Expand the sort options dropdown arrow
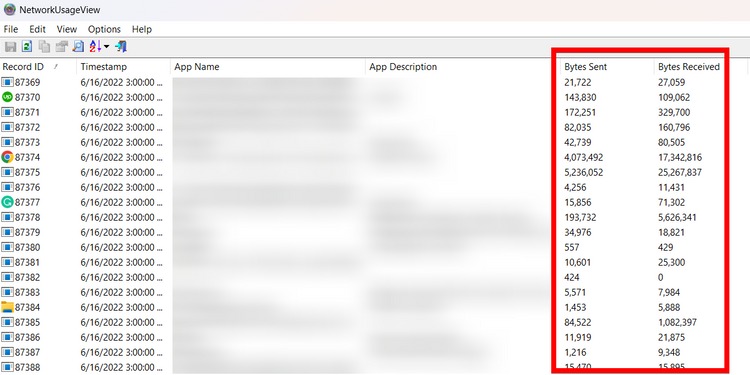This screenshot has width=750, height=375. click(106, 47)
